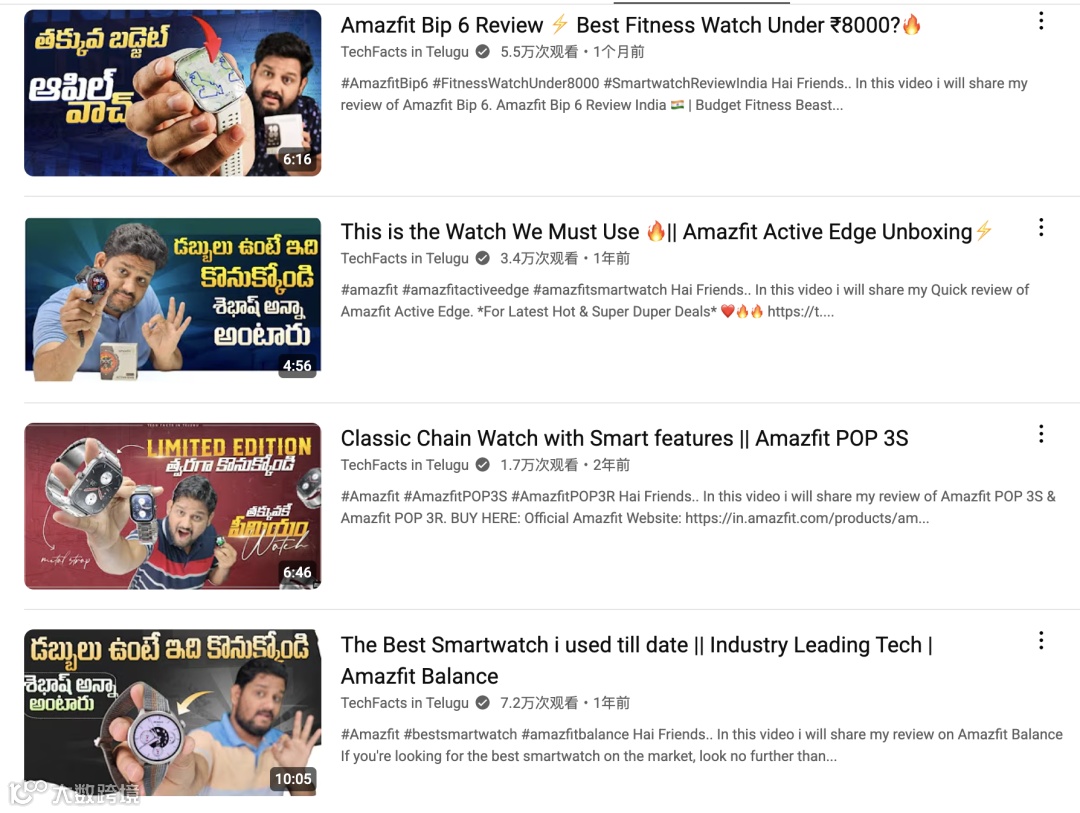Click verified badge on Active Edge video channel

(483, 258)
